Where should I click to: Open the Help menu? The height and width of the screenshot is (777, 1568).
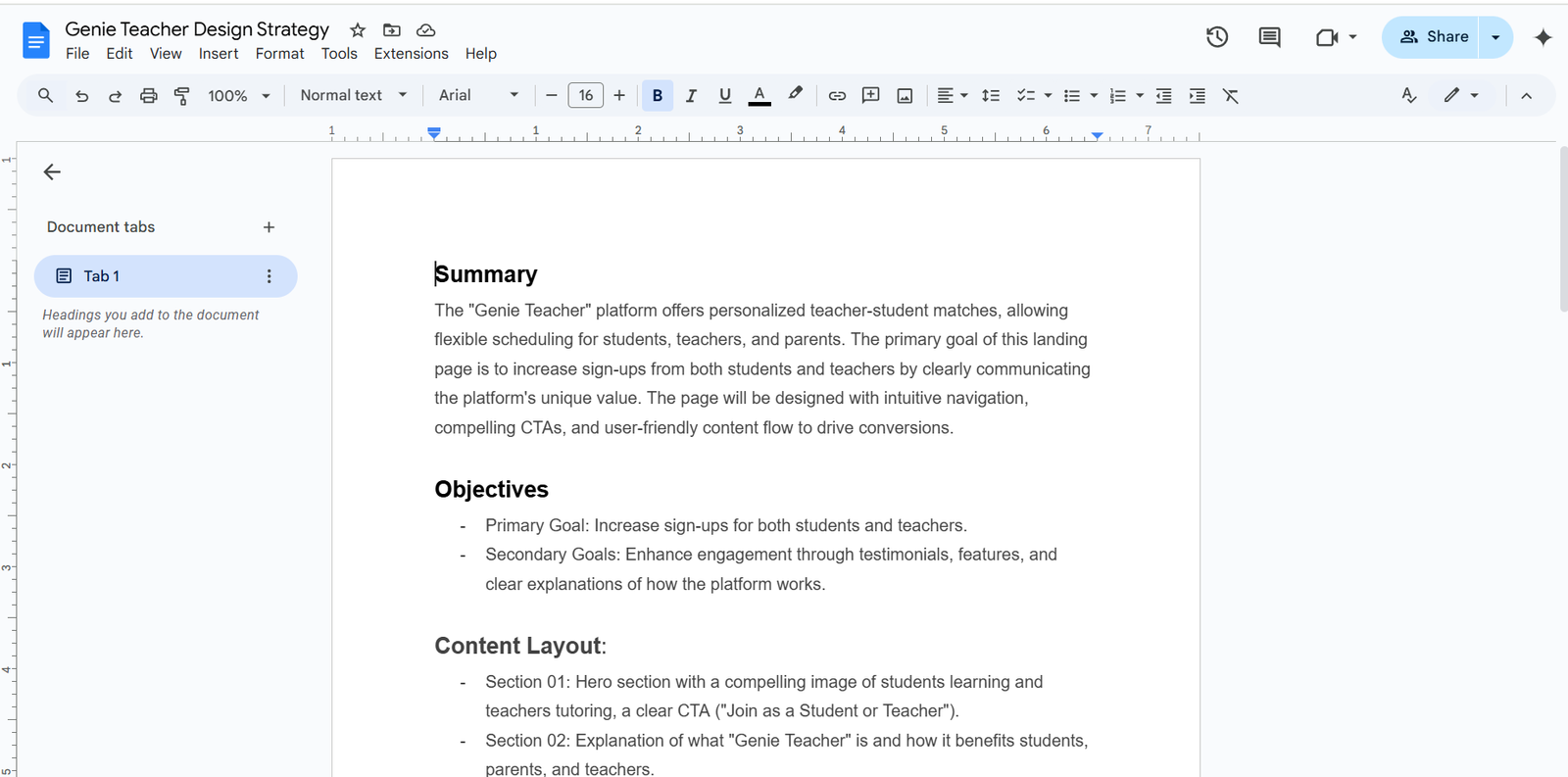(481, 54)
